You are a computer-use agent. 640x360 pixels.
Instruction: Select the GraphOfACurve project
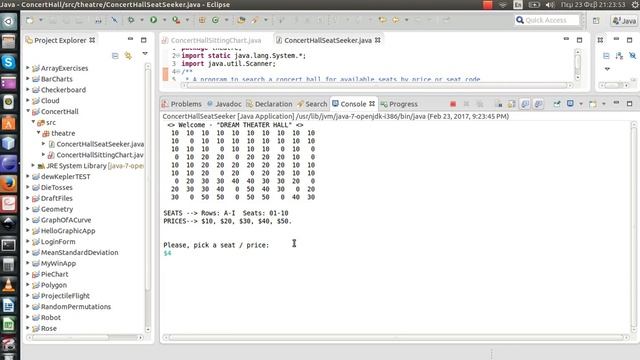(x=62, y=220)
